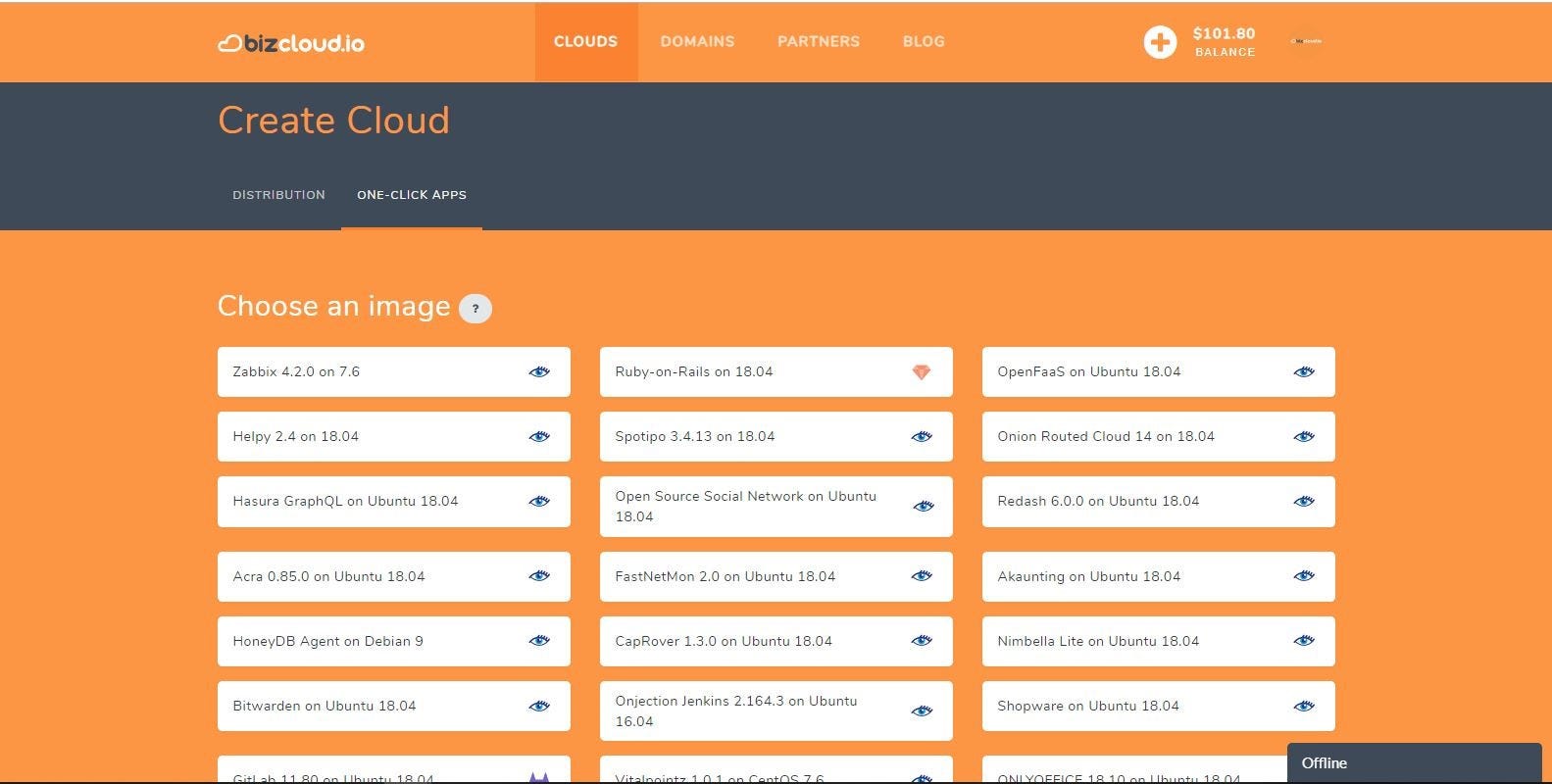Open the Offline chat widget
This screenshot has width=1552, height=784.
pos(1415,762)
